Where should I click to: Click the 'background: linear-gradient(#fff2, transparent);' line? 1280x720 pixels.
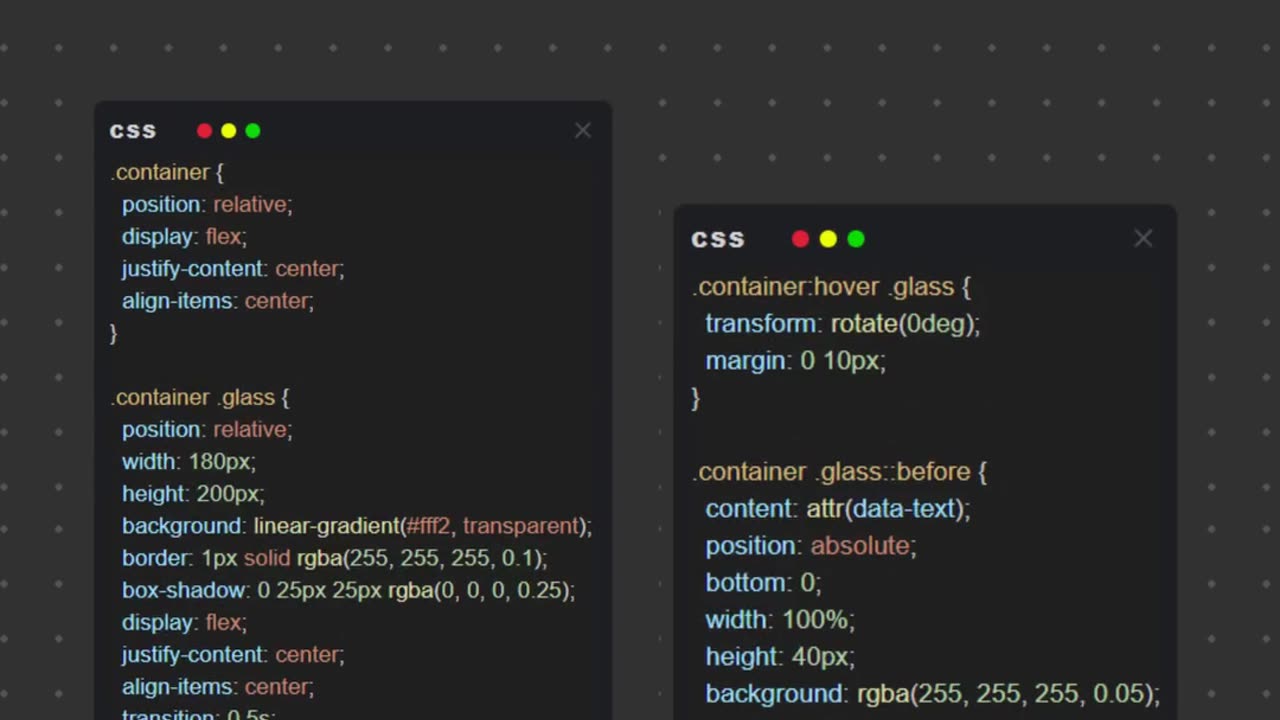coord(357,526)
